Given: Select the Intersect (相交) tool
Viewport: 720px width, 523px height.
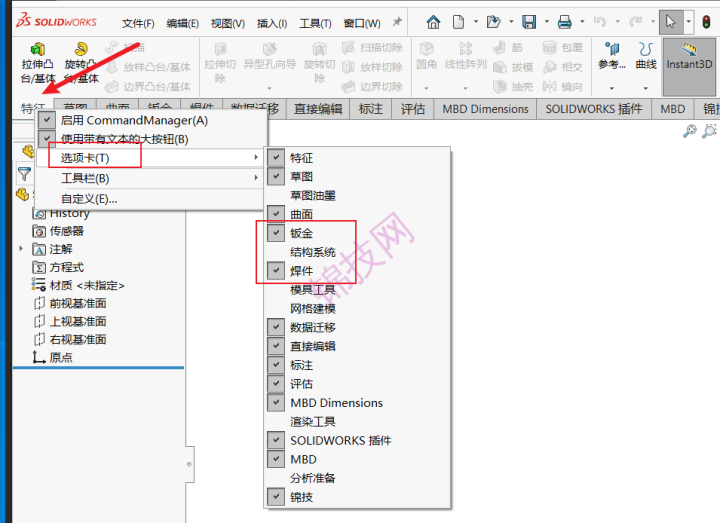Looking at the screenshot, I should tap(562, 67).
